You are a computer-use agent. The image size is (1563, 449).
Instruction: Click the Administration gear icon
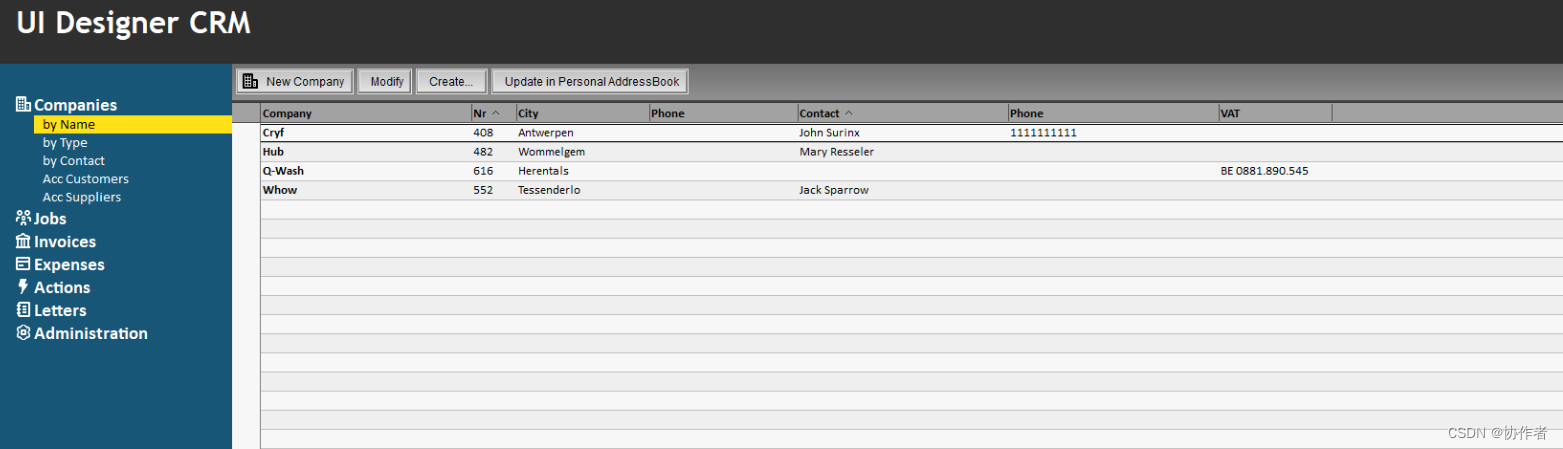point(24,333)
